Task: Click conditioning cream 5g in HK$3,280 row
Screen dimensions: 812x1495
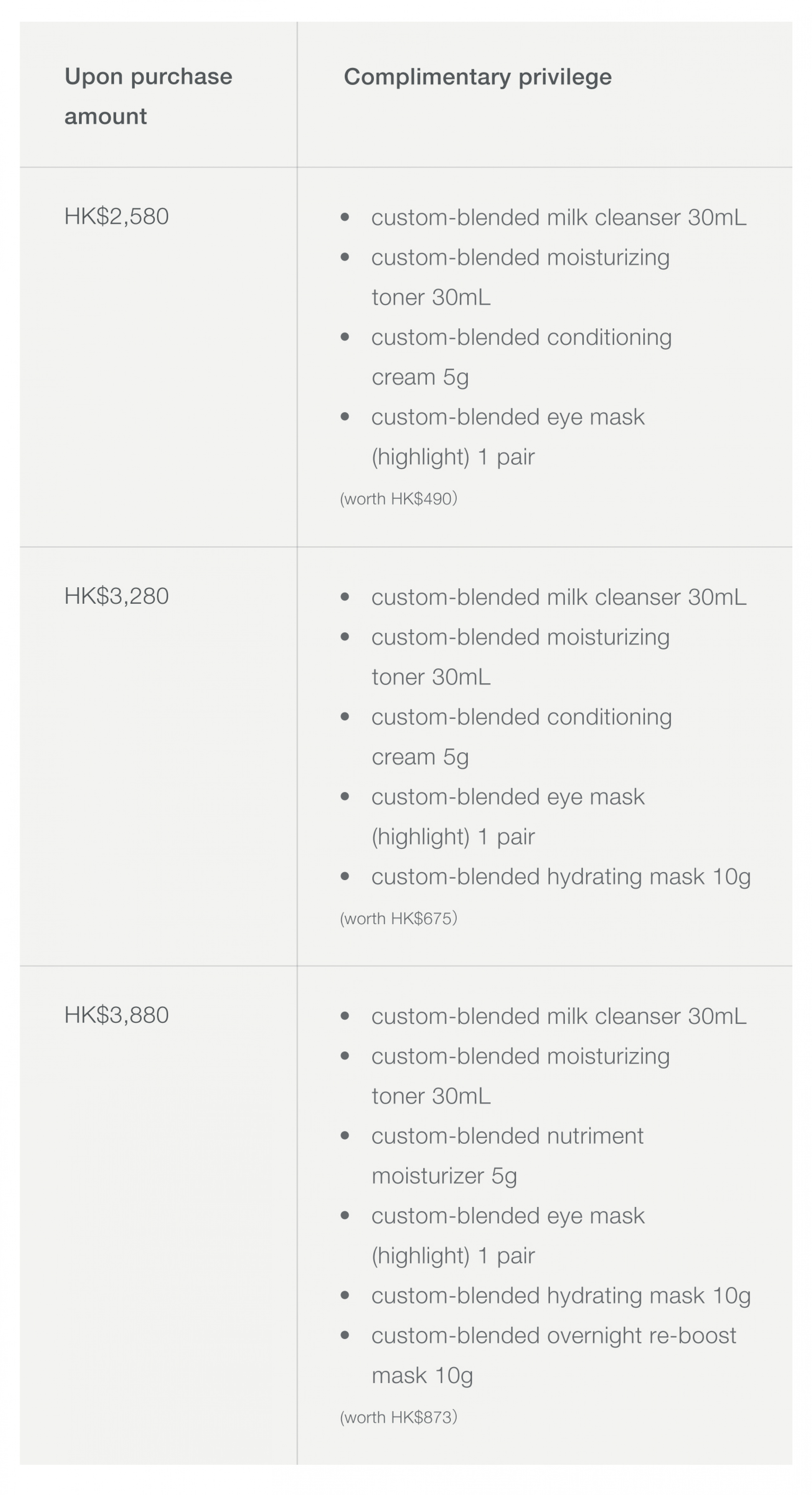Action: point(521,717)
